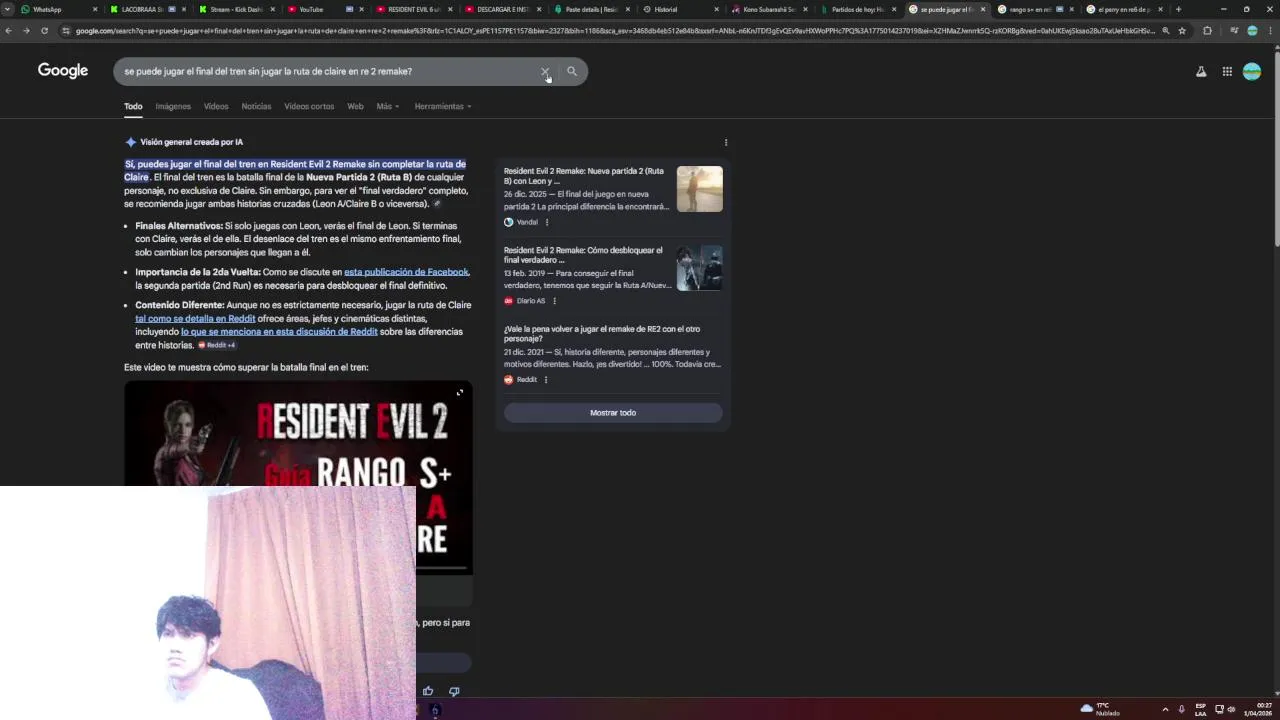Image resolution: width=1280 pixels, height=720 pixels.
Task: Open the Google account avatar
Action: pos(1252,71)
